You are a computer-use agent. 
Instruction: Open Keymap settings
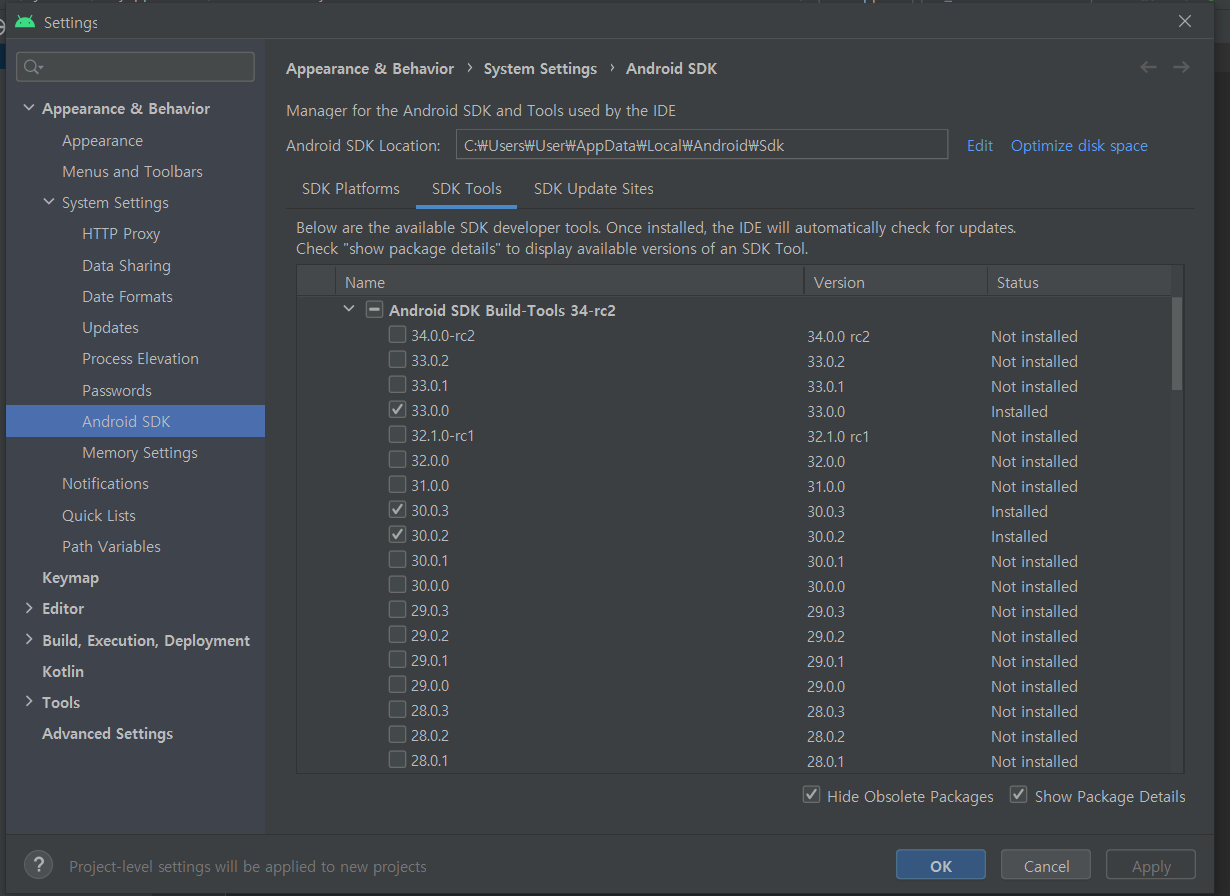pos(70,577)
